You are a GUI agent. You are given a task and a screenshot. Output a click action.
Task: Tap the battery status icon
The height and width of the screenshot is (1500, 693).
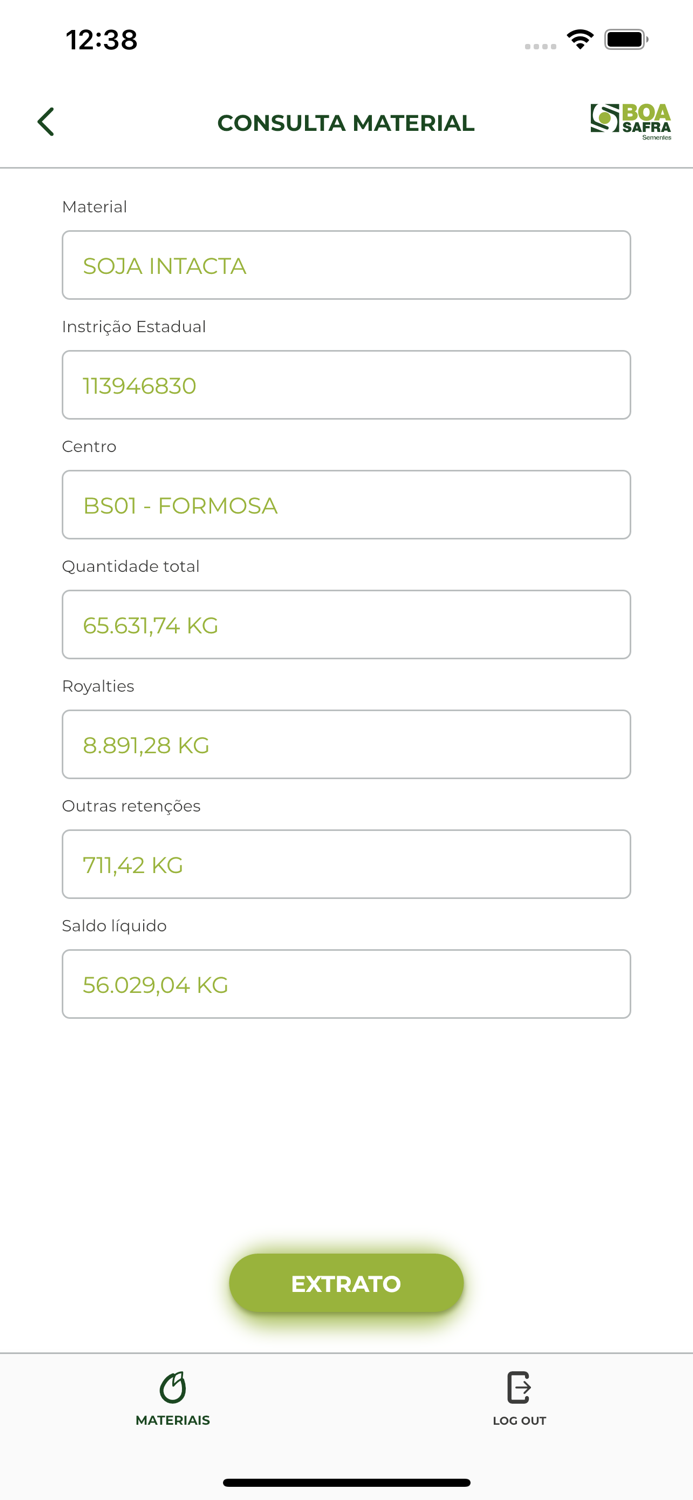(x=626, y=40)
